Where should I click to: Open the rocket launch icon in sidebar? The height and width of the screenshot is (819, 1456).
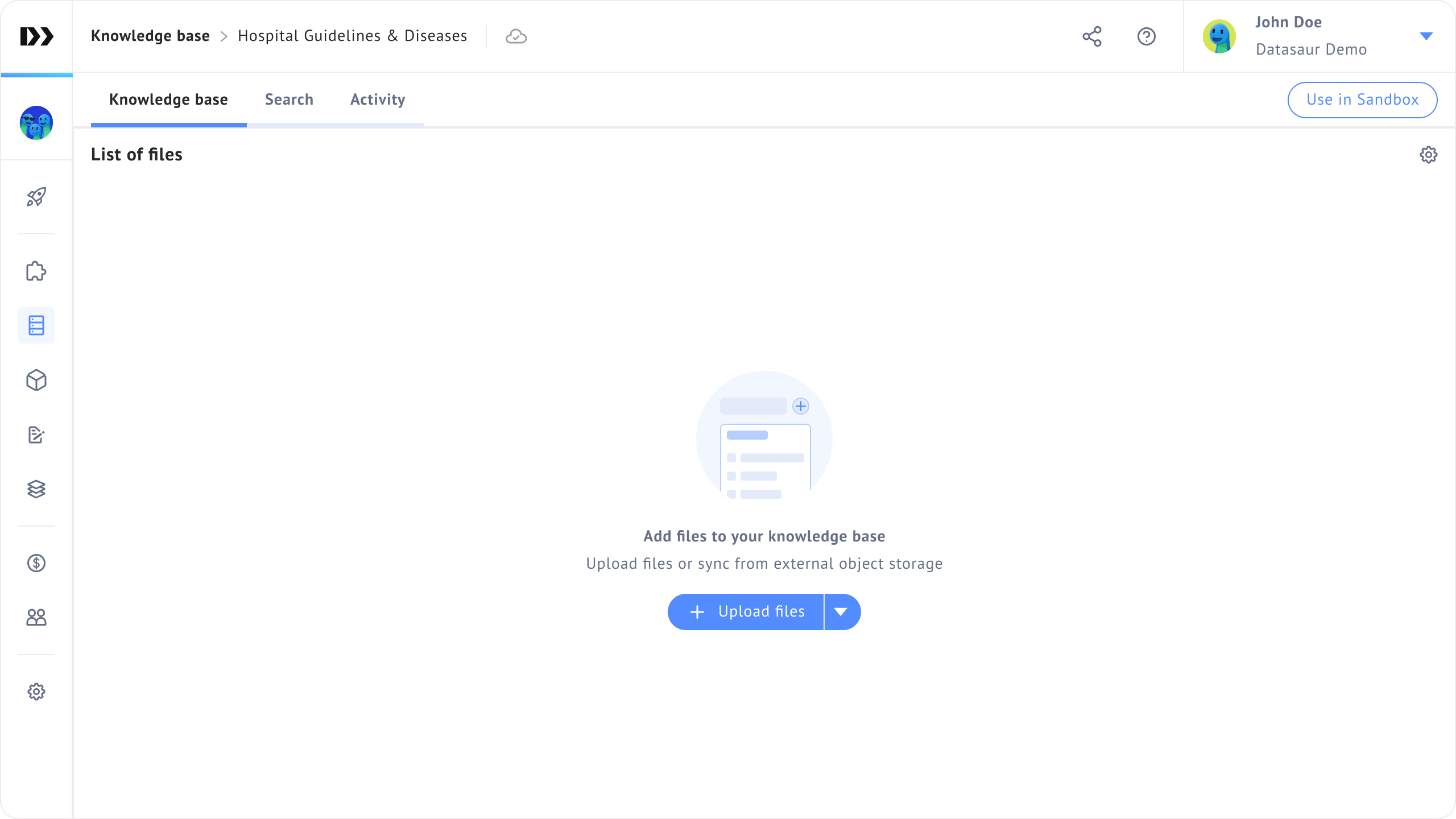pos(36,197)
